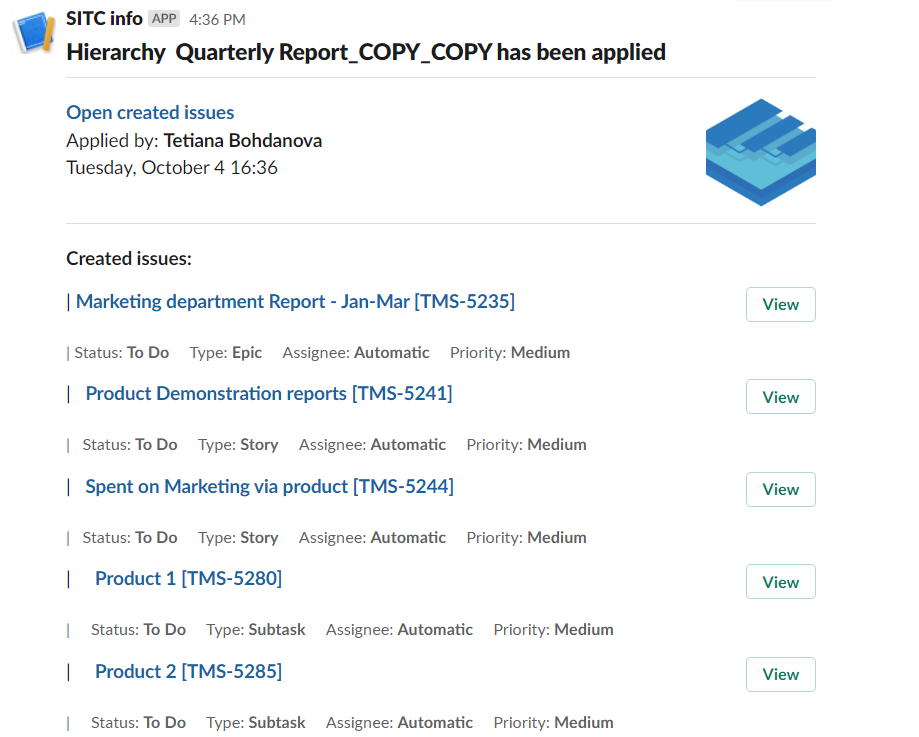Open the Product 1 TMS-5280 issue link
Image resolution: width=919 pixels, height=737 pixels.
pos(188,579)
